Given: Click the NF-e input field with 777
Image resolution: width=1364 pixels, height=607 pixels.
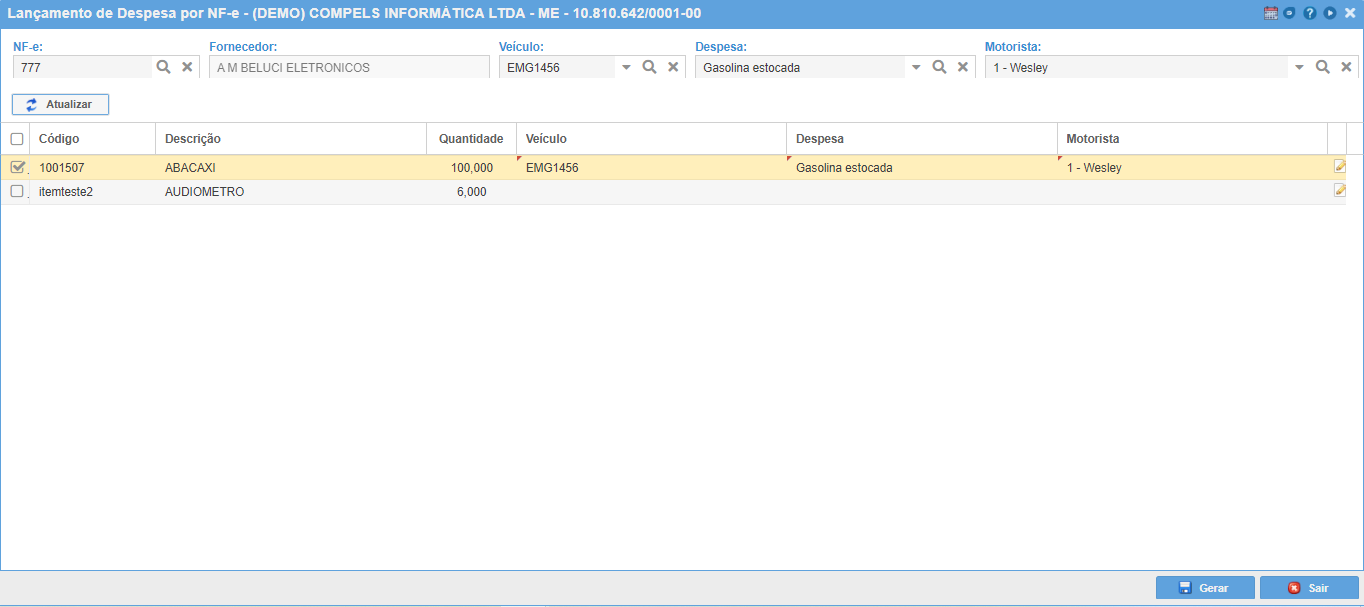Looking at the screenshot, I should tap(83, 67).
